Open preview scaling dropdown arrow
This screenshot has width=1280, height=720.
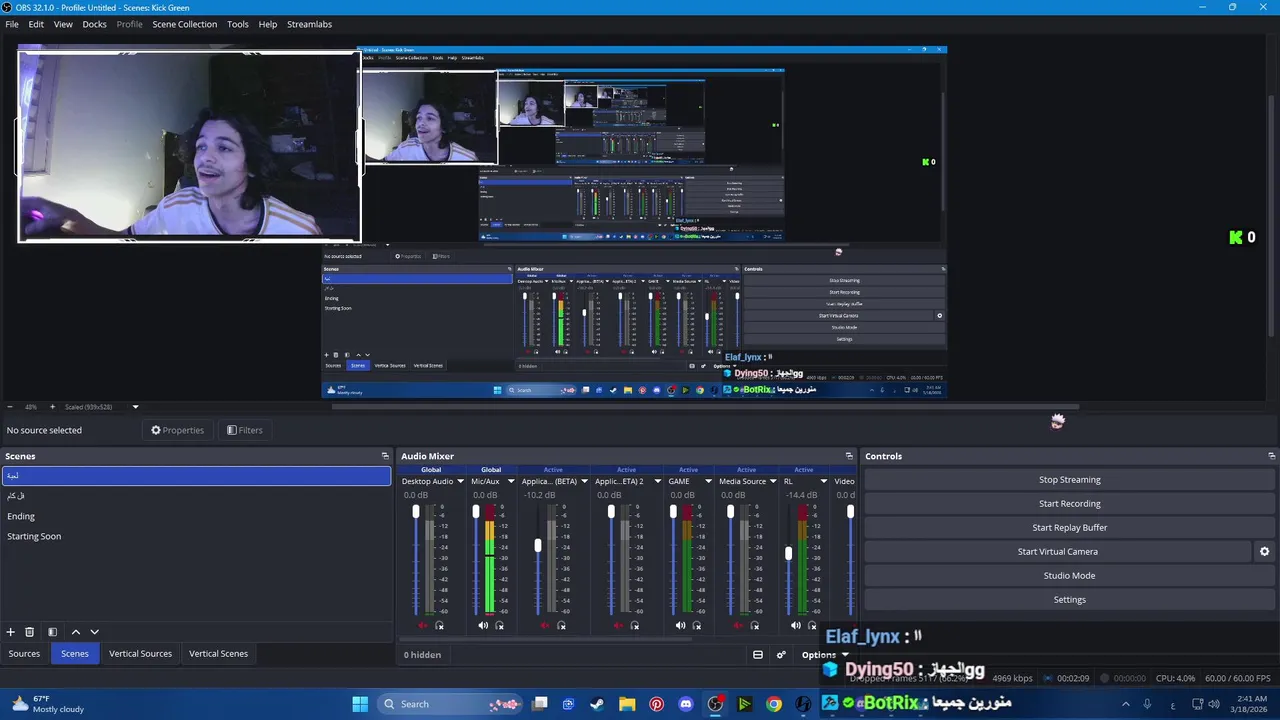pyautogui.click(x=135, y=407)
